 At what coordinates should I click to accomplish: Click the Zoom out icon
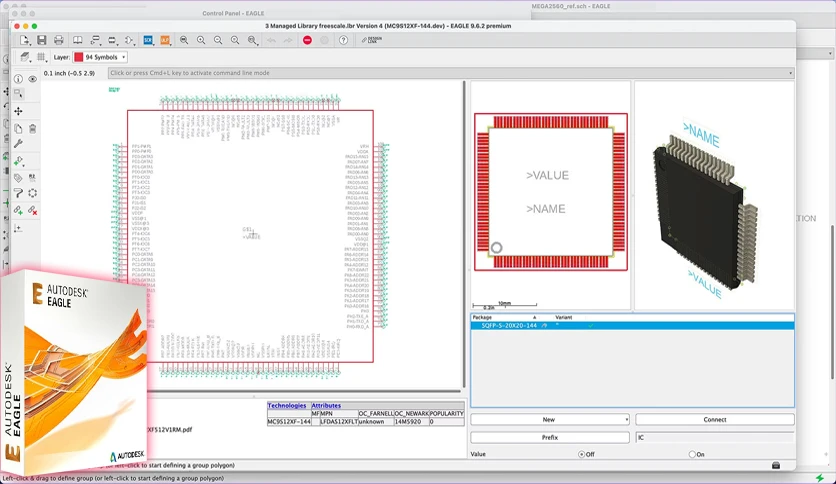pyautogui.click(x=218, y=40)
